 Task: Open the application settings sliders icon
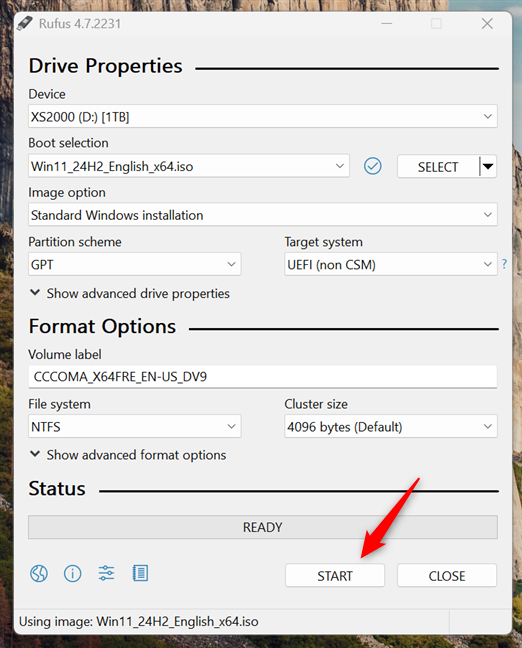[x=106, y=573]
